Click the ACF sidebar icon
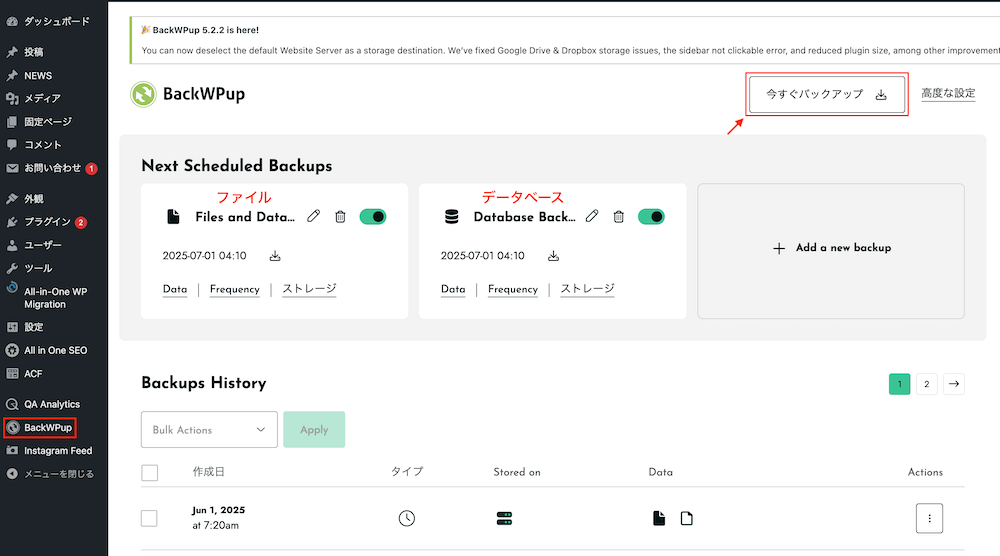This screenshot has height=556, width=1000. tap(12, 374)
